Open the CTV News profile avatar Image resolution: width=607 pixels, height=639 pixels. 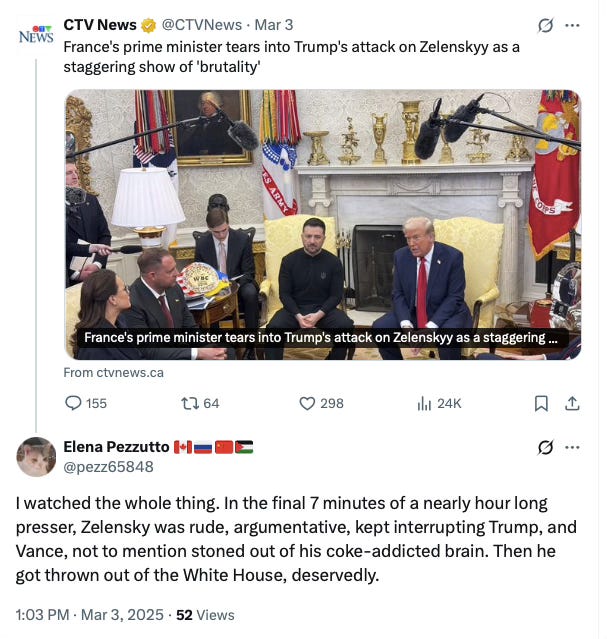point(36,35)
